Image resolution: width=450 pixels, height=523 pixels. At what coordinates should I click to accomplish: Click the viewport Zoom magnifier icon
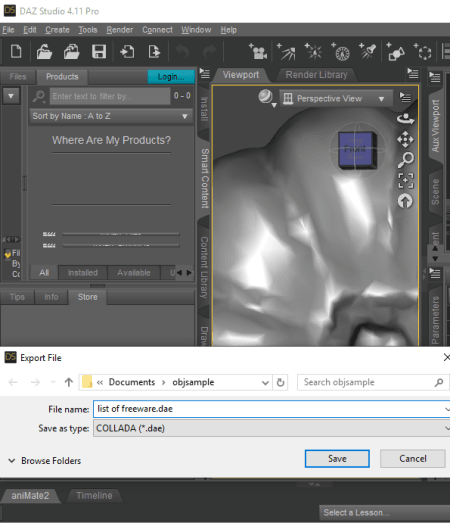coord(406,160)
